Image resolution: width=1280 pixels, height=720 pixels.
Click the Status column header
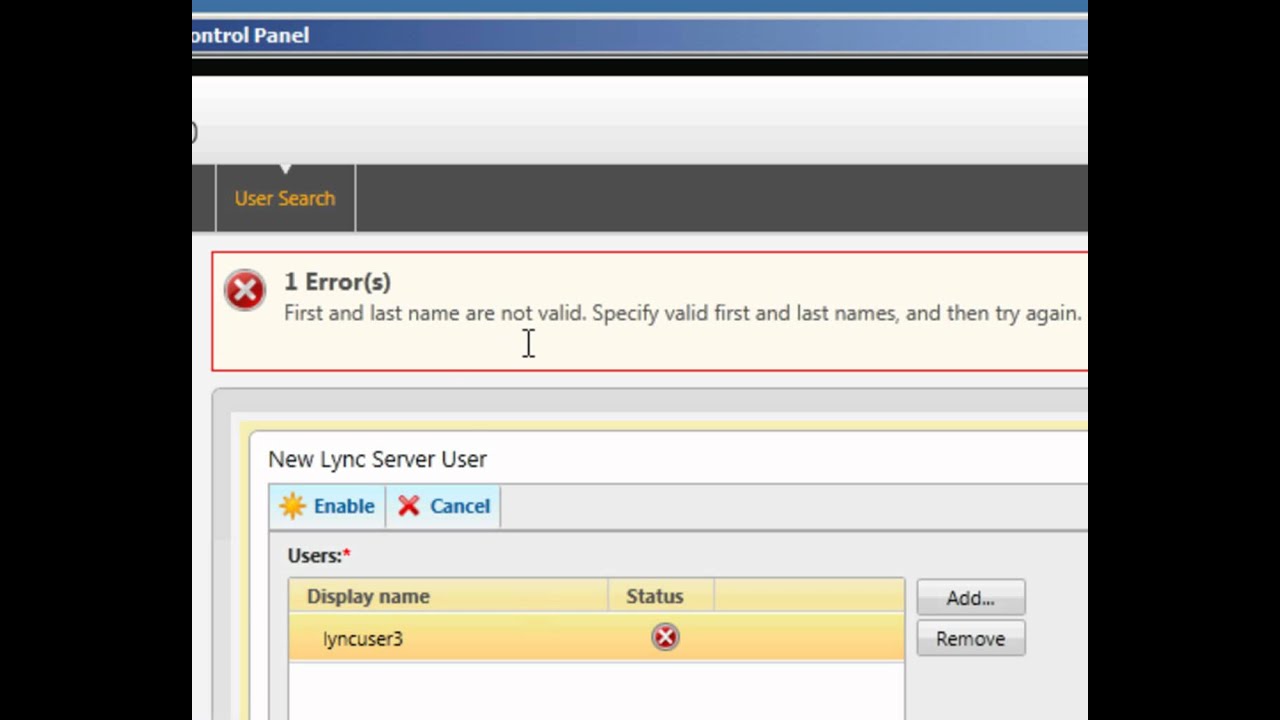[655, 596]
